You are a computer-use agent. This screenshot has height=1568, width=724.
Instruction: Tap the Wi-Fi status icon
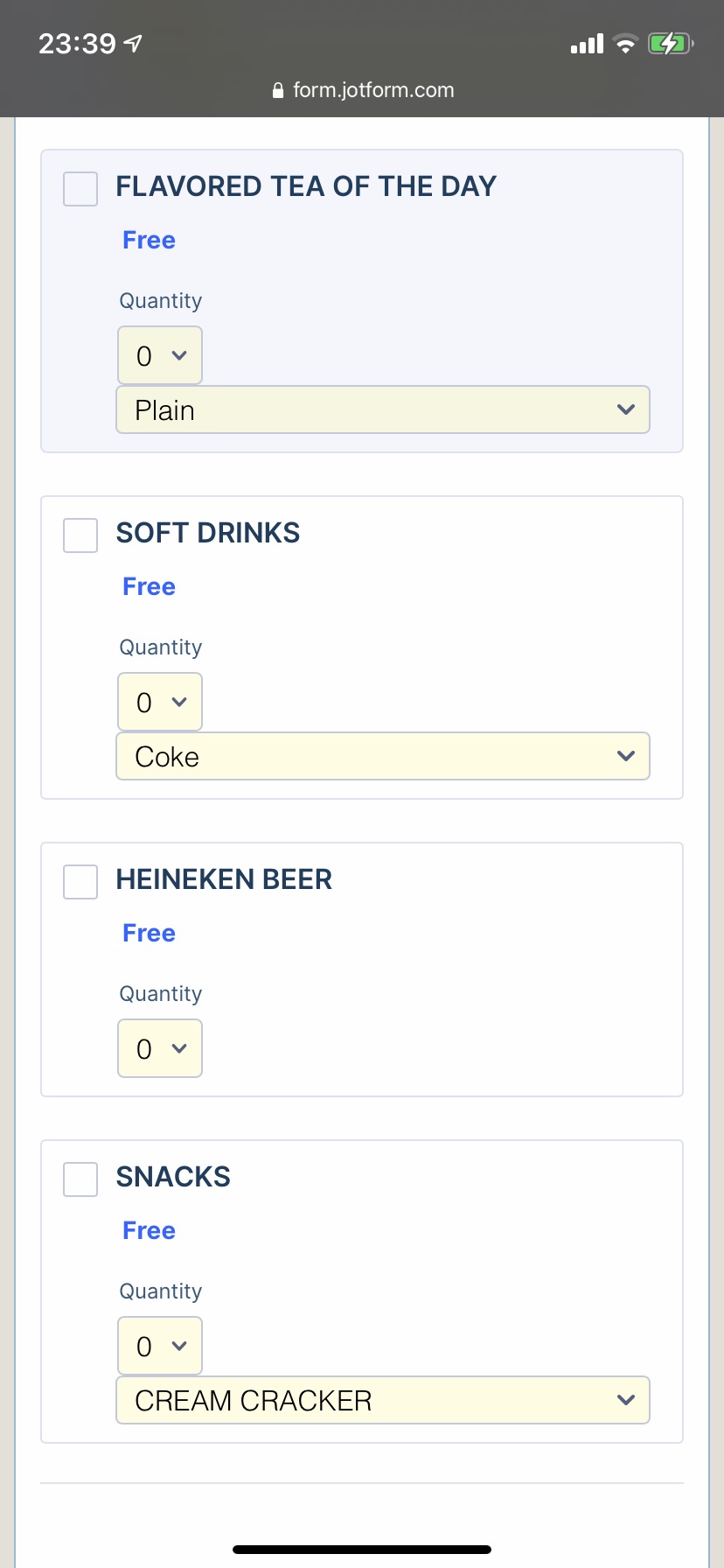(625, 44)
